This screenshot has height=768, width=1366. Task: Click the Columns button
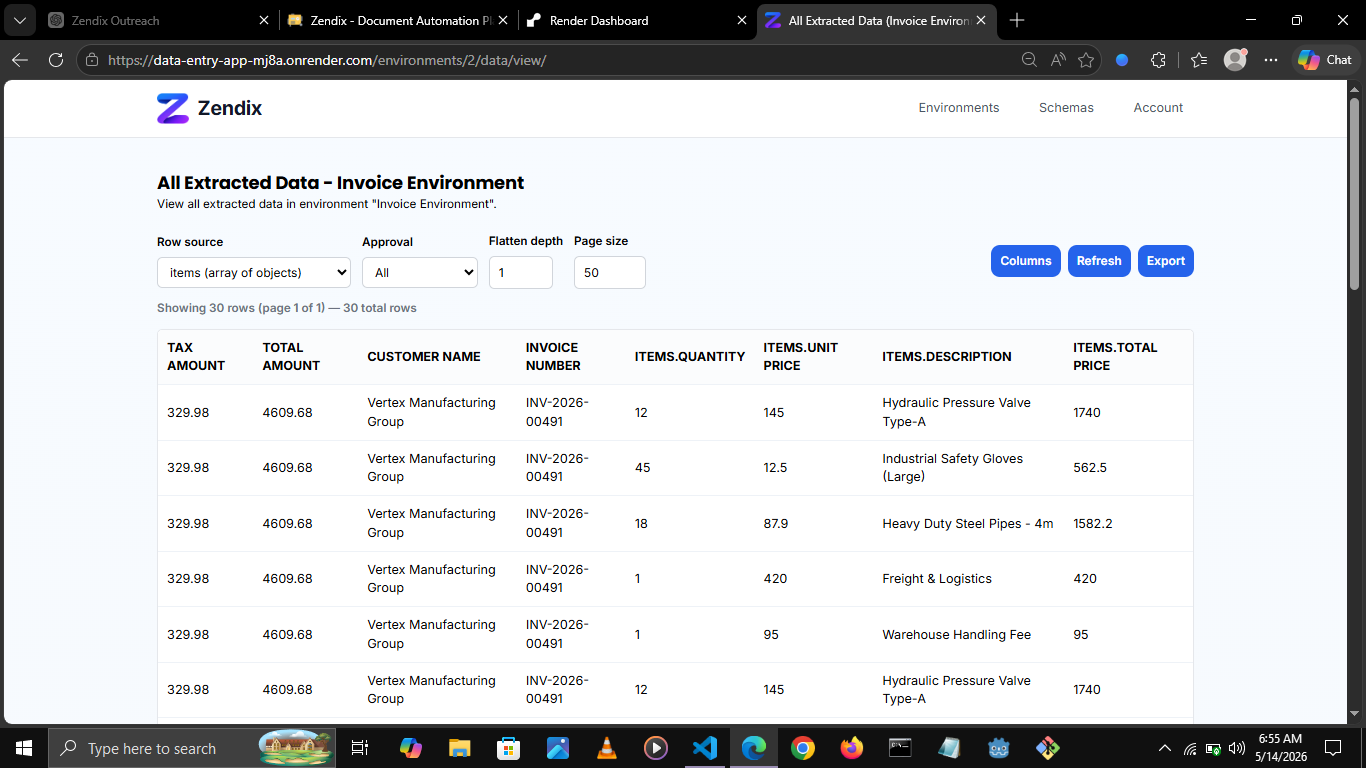(1026, 261)
